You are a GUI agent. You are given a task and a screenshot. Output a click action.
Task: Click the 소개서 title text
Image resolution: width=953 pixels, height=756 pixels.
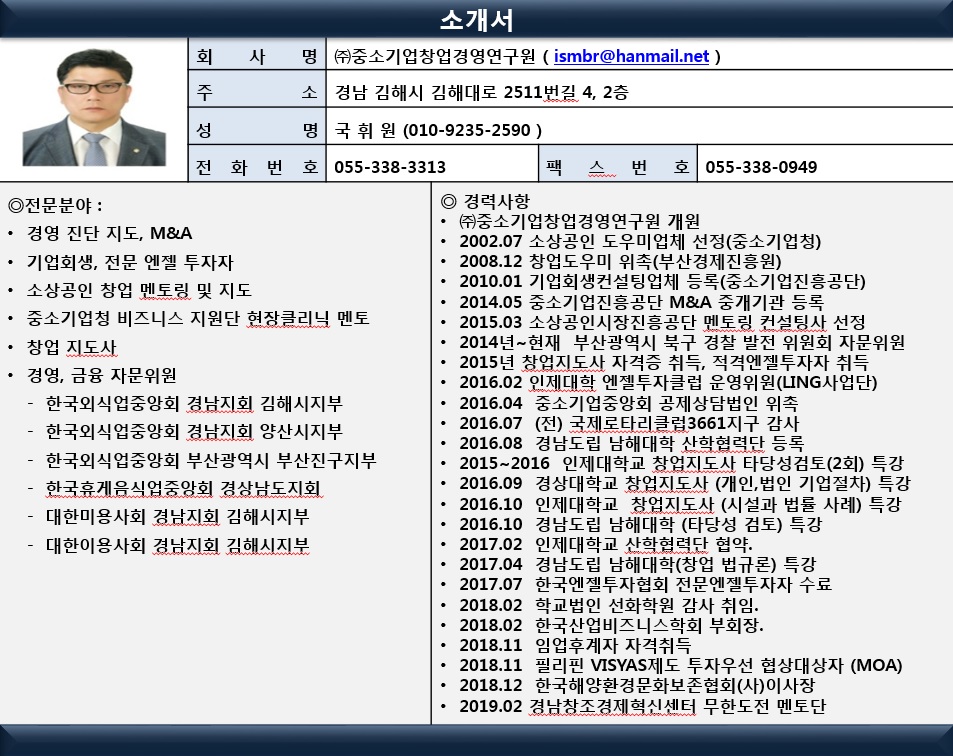click(476, 19)
